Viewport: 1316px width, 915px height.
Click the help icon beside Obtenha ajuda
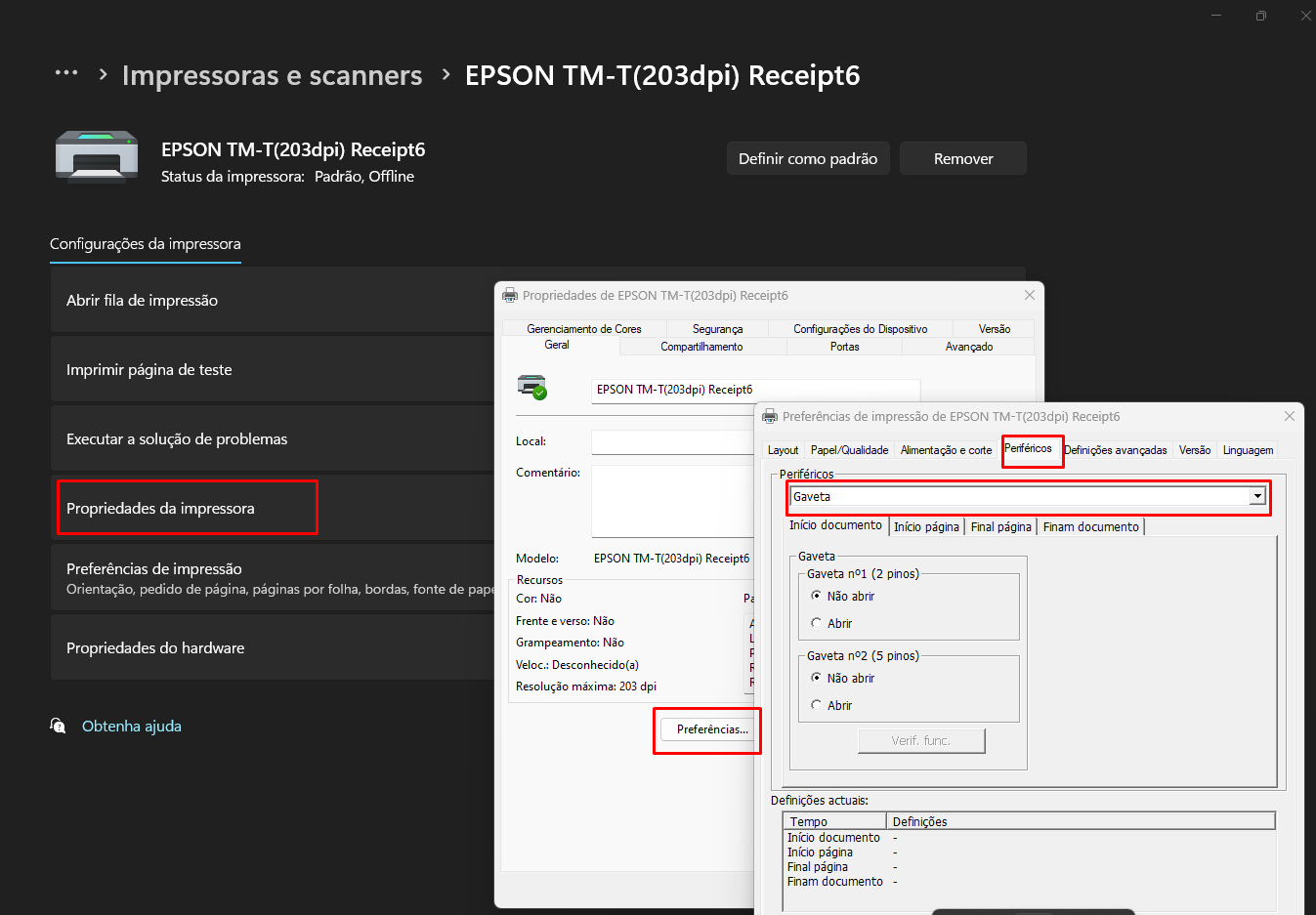click(59, 726)
